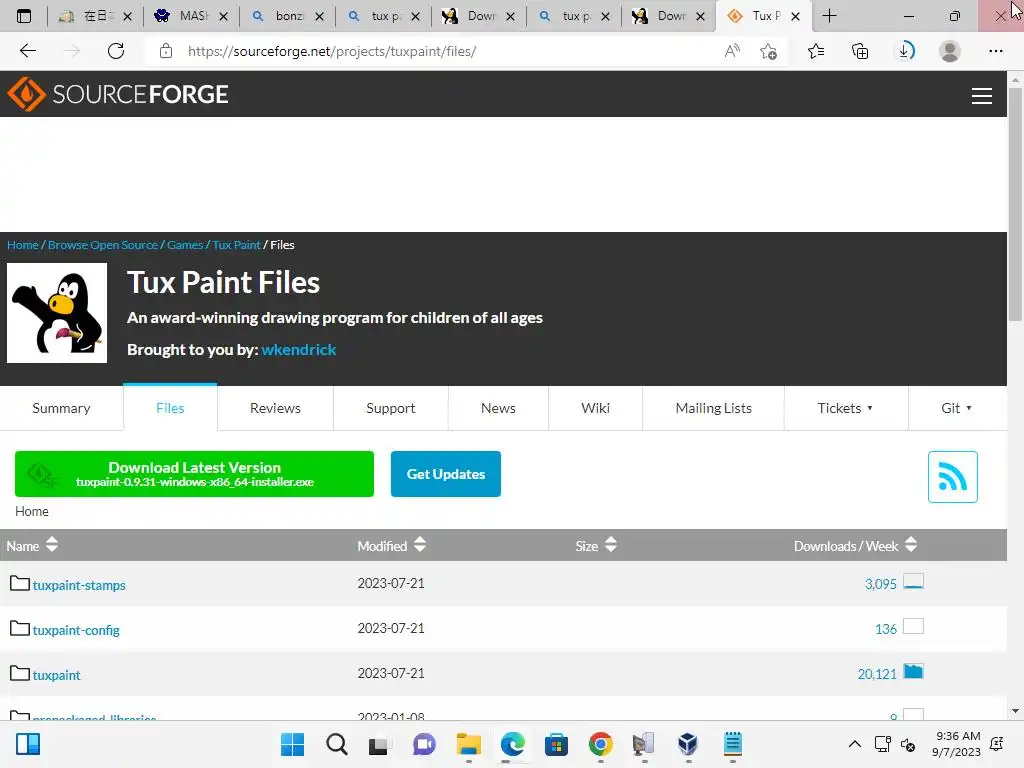Screen dimensions: 1024x768
Task: Switch to the Summary tab
Action: tap(61, 408)
